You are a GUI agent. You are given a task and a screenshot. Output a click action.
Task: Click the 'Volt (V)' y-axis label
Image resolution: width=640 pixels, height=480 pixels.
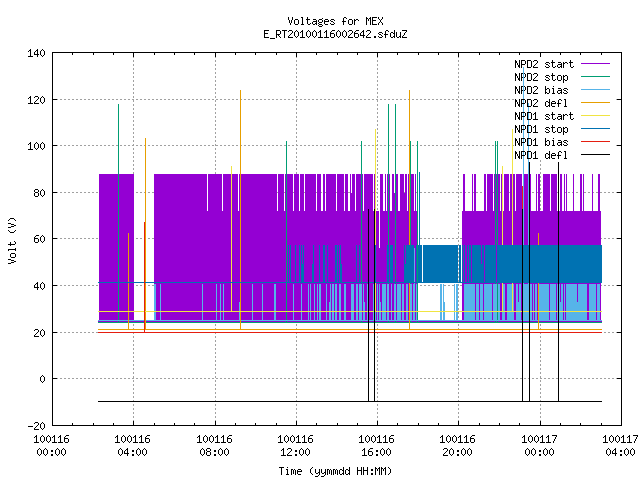click(13, 240)
